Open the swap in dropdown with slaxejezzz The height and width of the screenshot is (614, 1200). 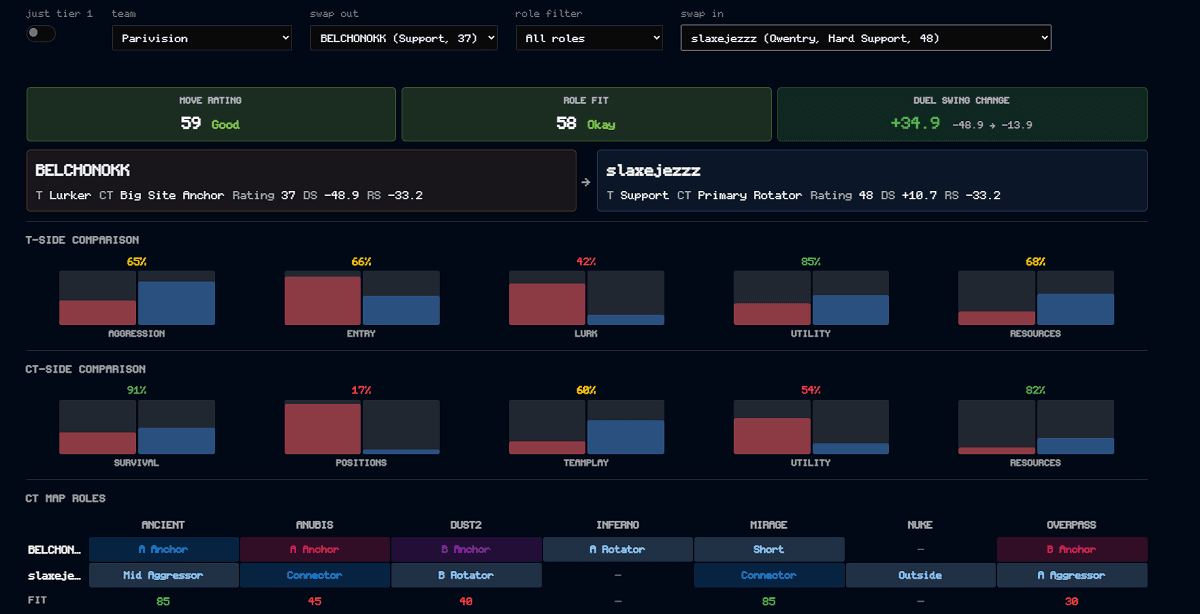866,38
